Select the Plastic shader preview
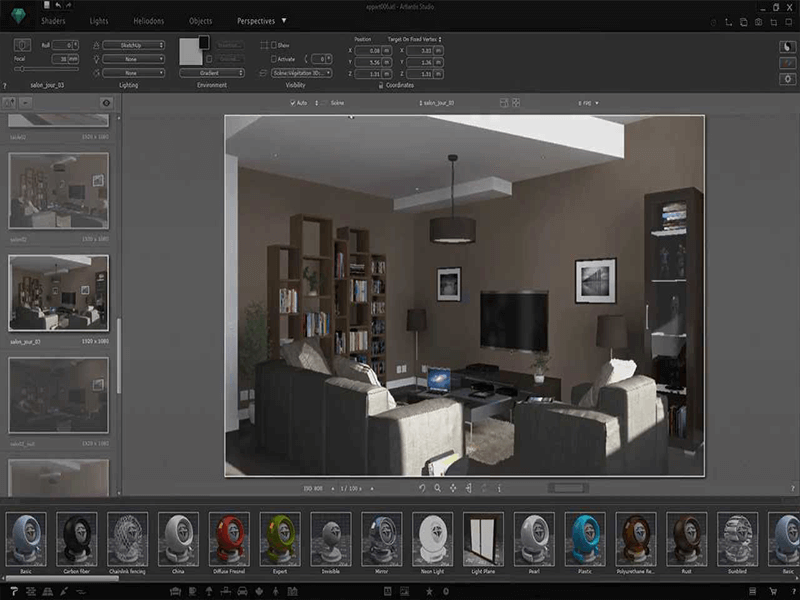The width and height of the screenshot is (800, 600). click(584, 540)
